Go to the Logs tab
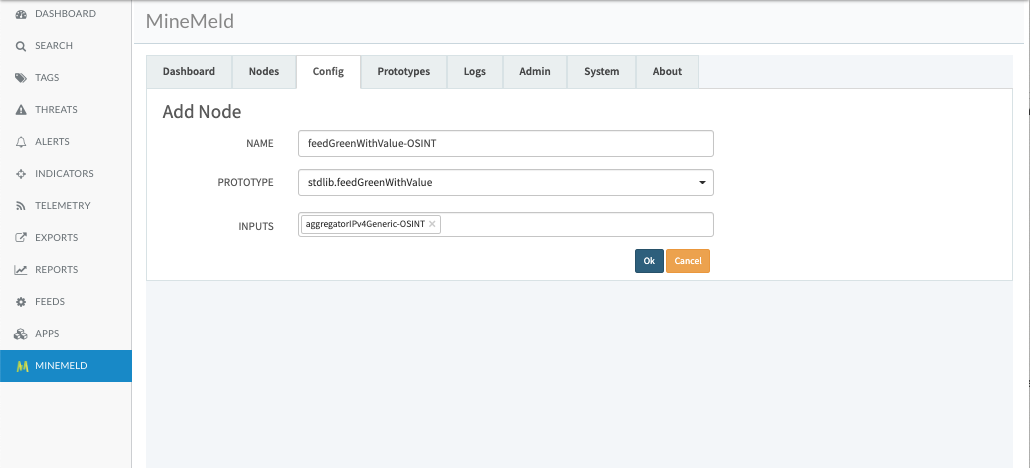Viewport: 1030px width, 468px height. pos(474,72)
